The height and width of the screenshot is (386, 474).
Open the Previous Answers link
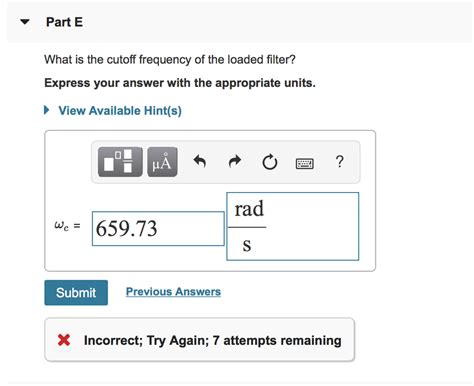coord(173,292)
